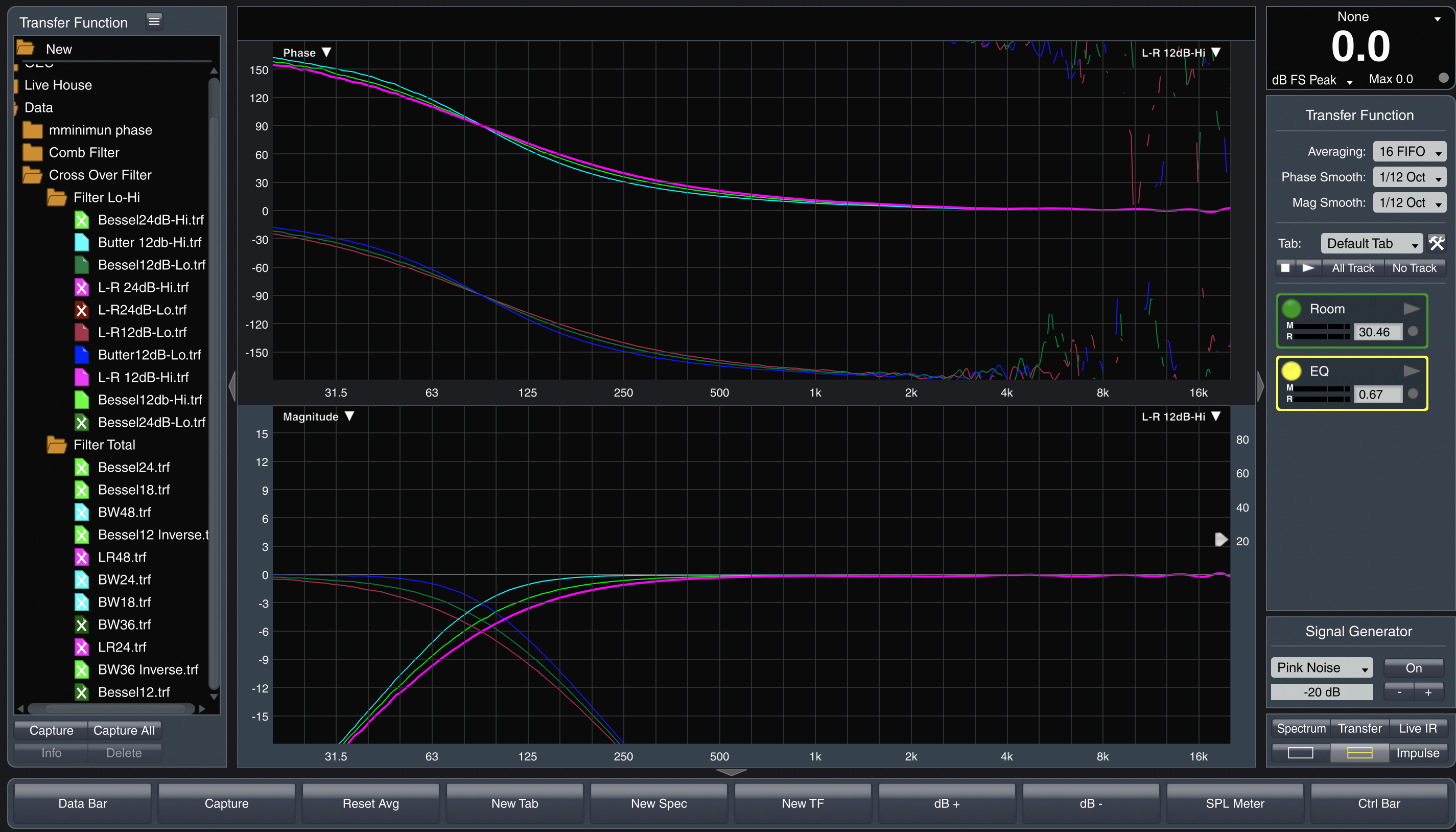The image size is (1456, 832).
Task: Click Ctrl Bar in the bottom bar
Action: coord(1379,803)
